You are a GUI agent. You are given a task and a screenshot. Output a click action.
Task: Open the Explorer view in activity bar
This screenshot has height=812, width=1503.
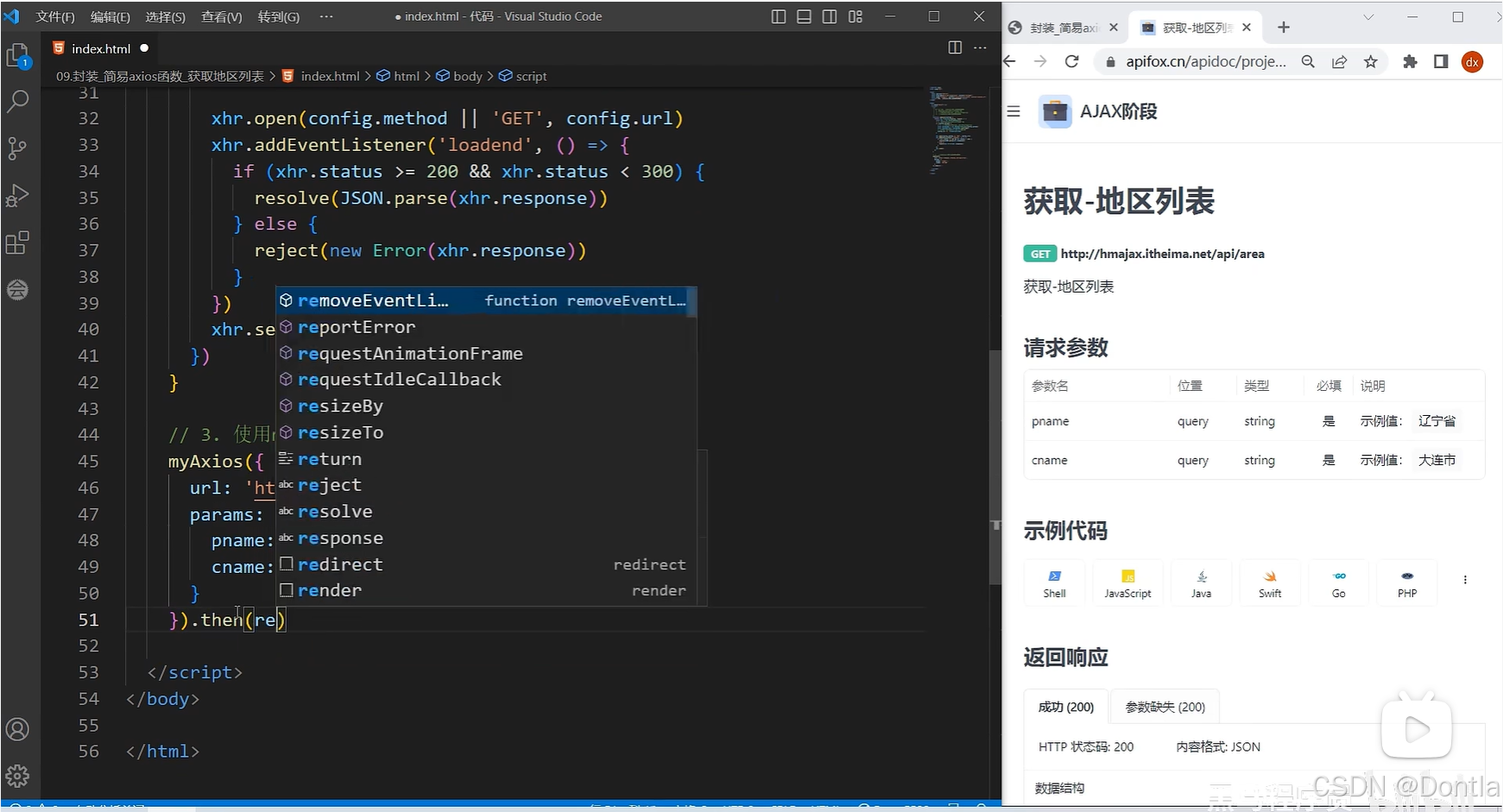(18, 57)
